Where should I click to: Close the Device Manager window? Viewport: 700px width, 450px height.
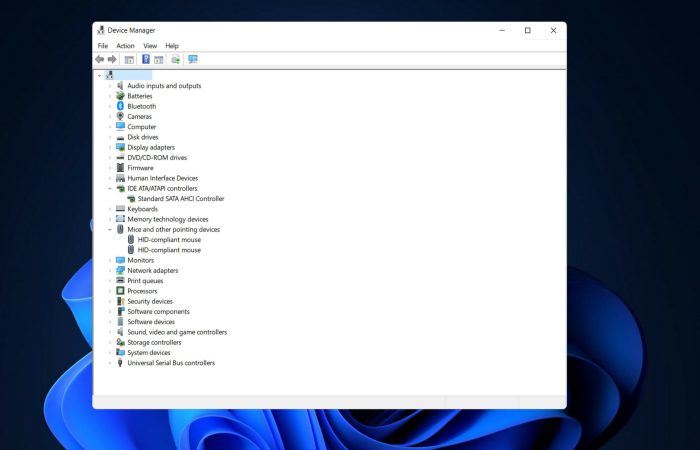pos(554,30)
